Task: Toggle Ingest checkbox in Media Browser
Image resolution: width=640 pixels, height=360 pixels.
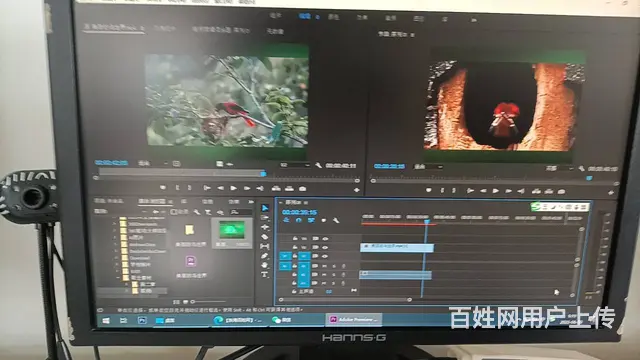Action: click(173, 211)
